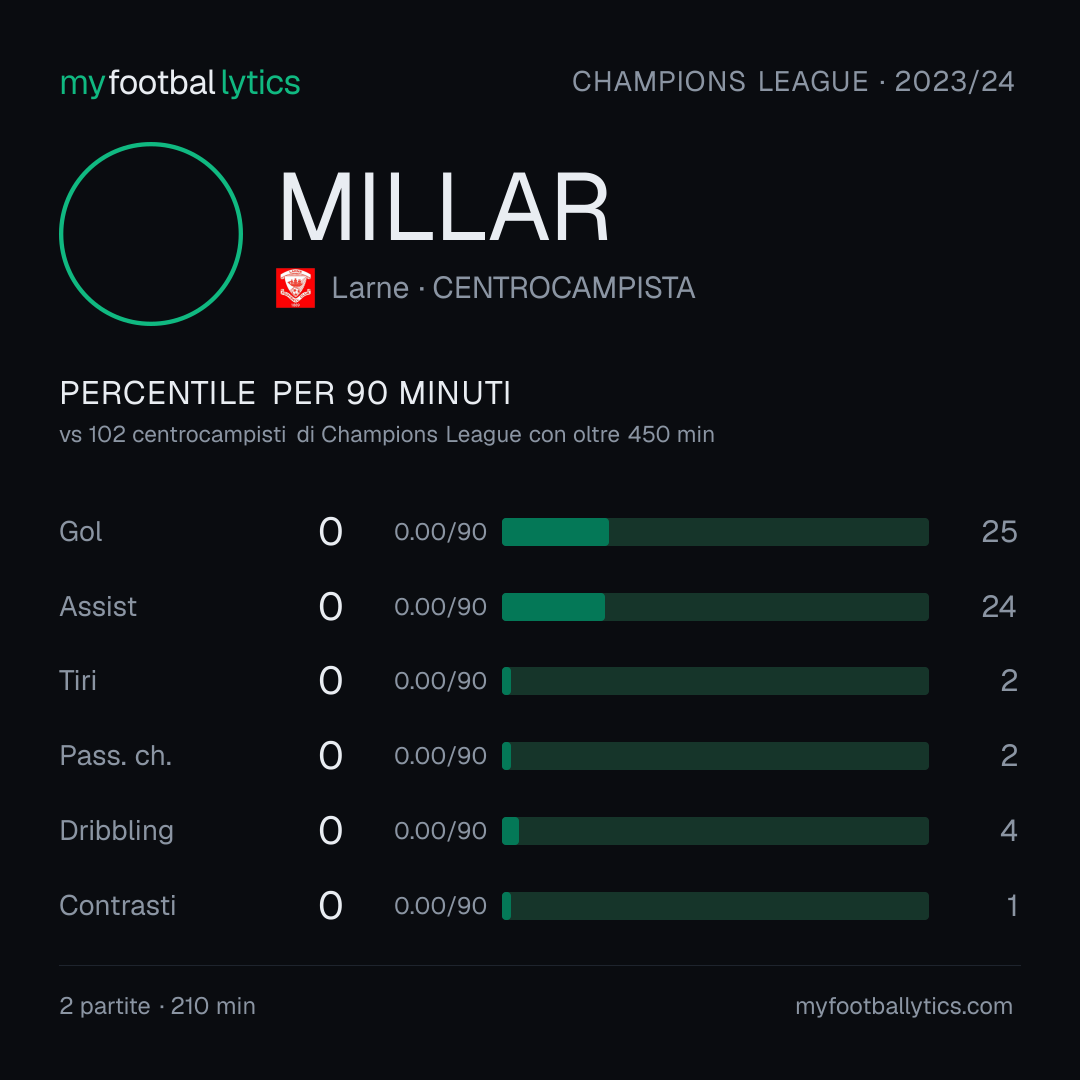Click the Champions League 2023/24 label
Screen dimensions: 1080x1080
click(793, 82)
